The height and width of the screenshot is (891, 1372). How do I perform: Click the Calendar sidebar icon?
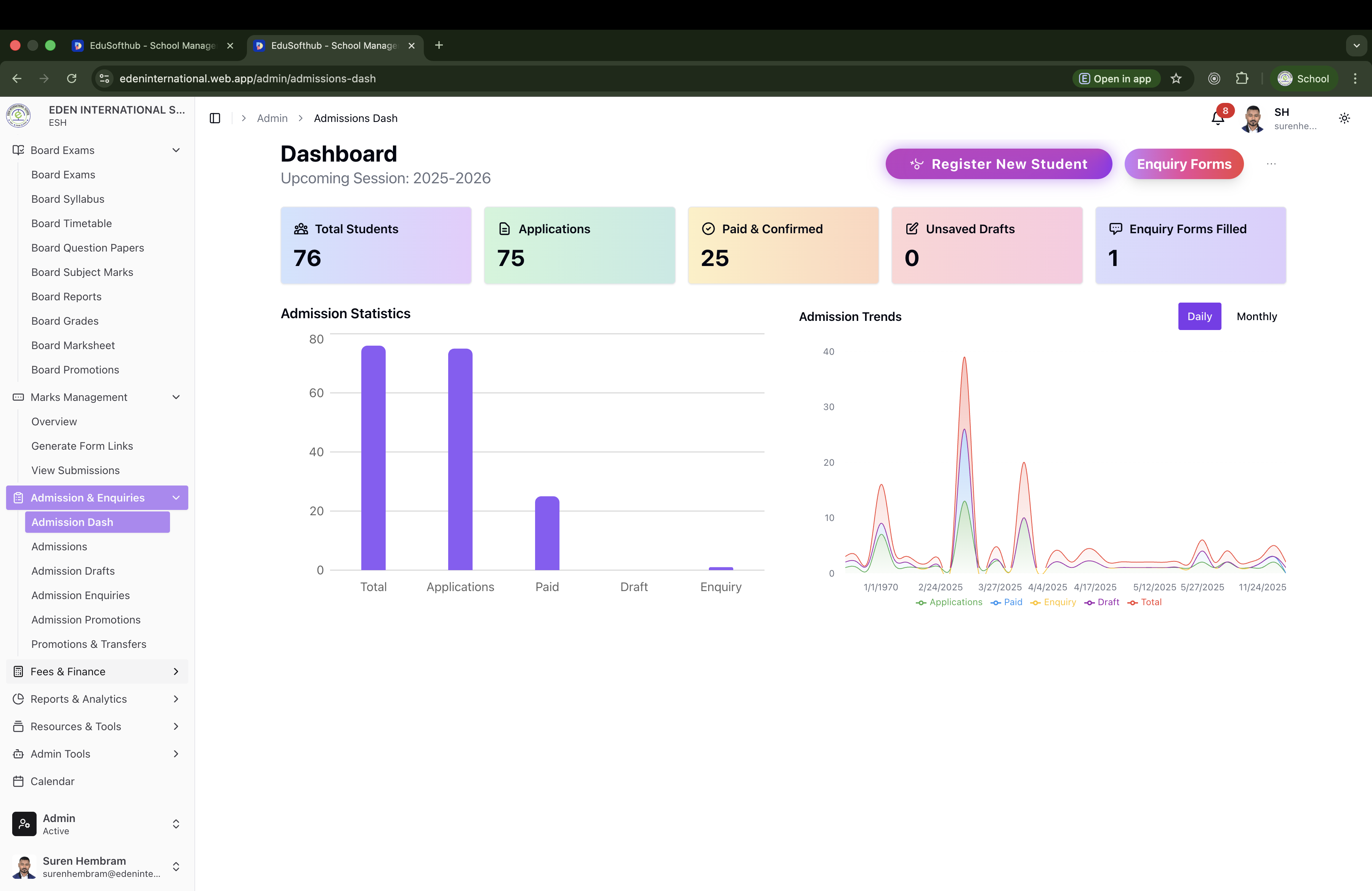tap(18, 782)
